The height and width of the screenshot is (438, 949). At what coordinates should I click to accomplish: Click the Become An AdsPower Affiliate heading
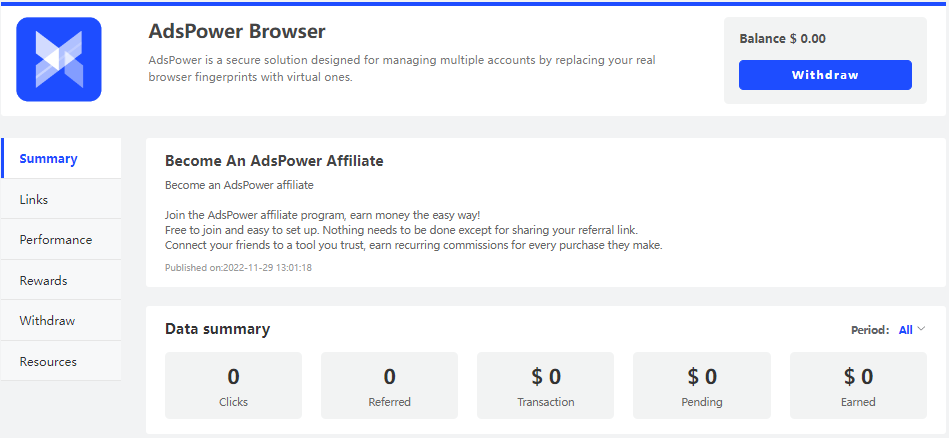tap(274, 161)
